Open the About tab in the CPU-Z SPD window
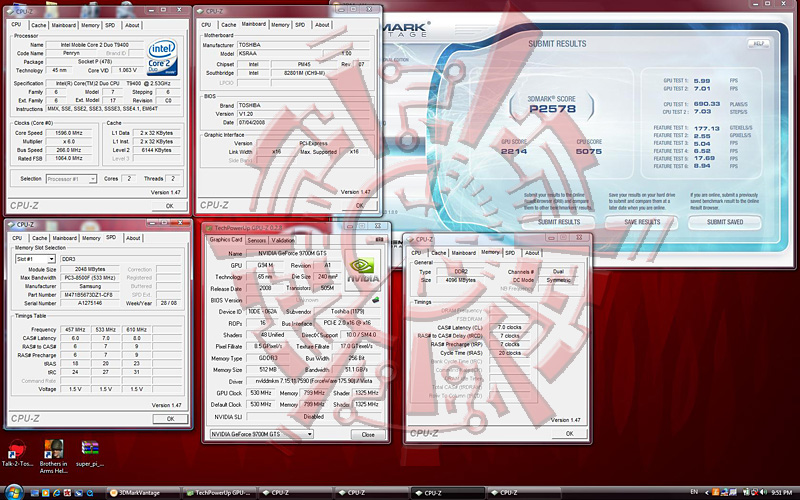The width and height of the screenshot is (800, 500). [133, 238]
